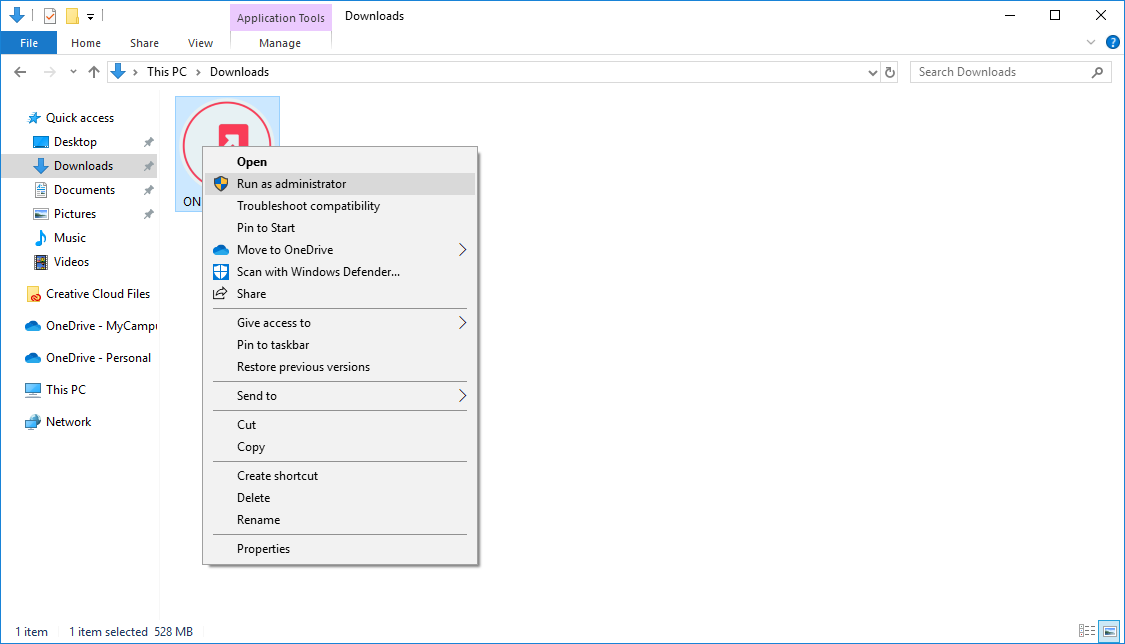This screenshot has width=1125, height=644.
Task: Choose Cut from the context menu
Action: coord(340,425)
